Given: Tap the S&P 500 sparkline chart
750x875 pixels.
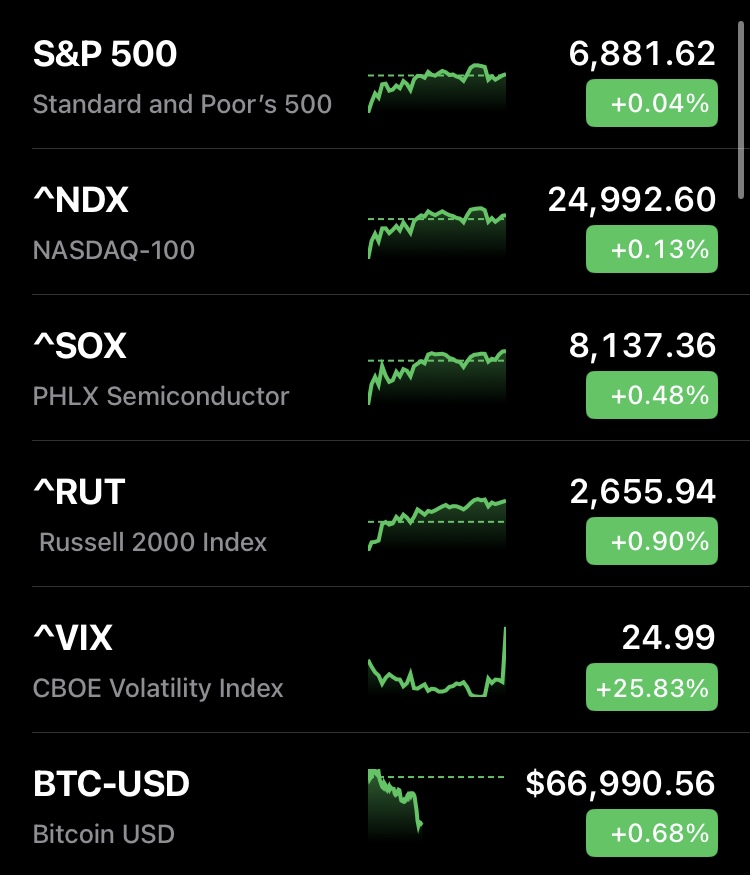Looking at the screenshot, I should [437, 88].
